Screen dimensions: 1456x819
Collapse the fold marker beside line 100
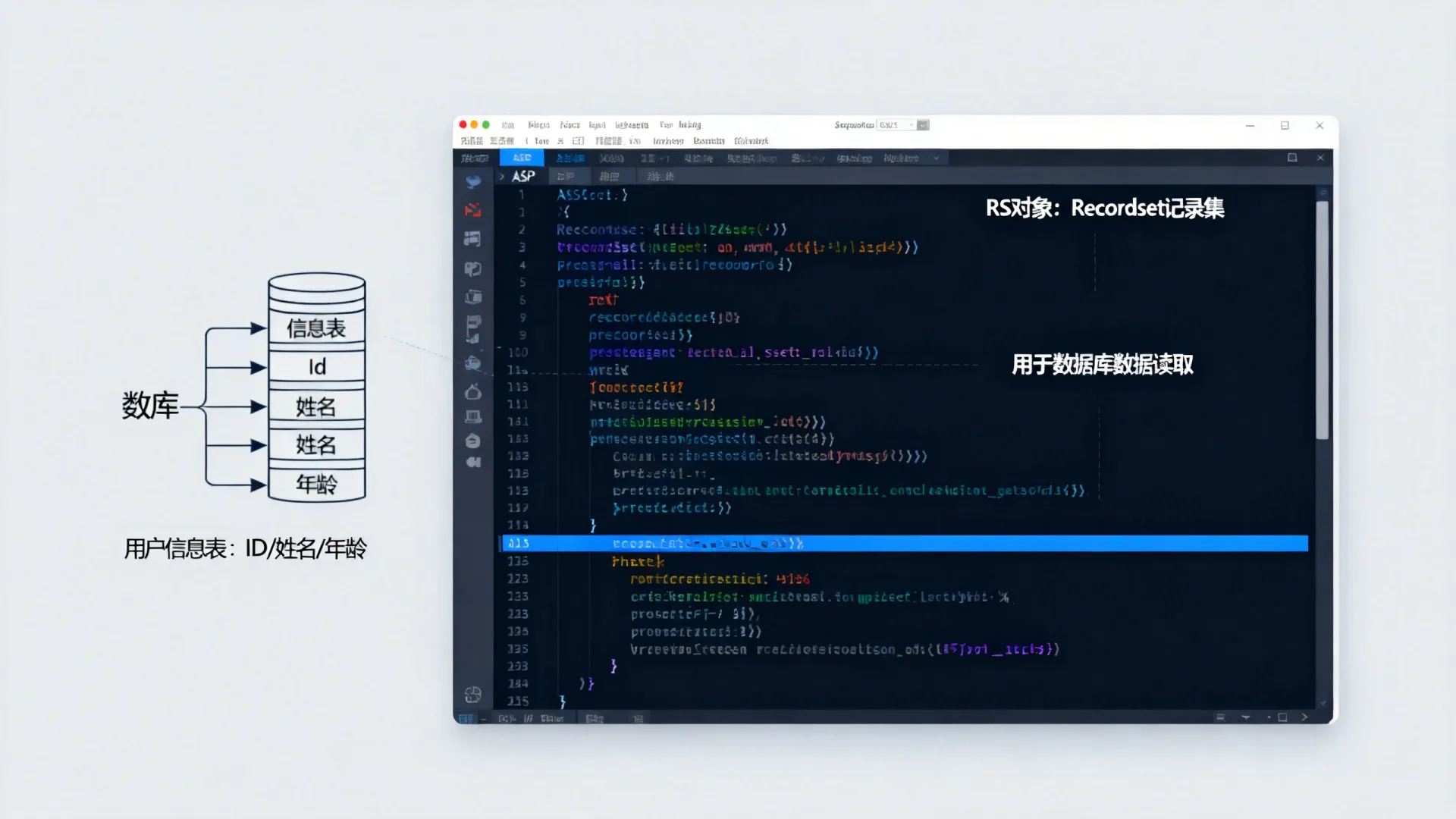click(x=499, y=348)
